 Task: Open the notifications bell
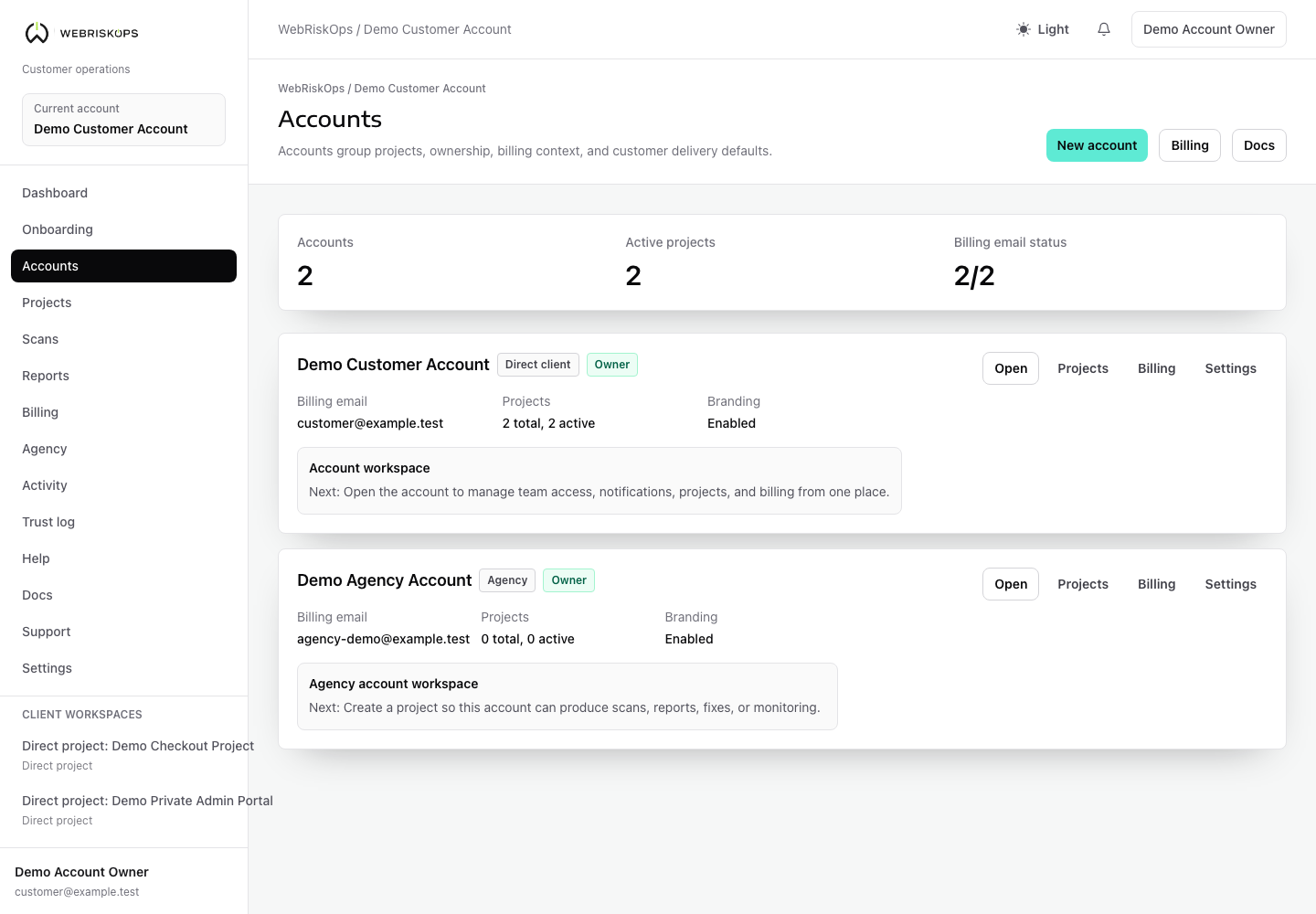(1104, 29)
